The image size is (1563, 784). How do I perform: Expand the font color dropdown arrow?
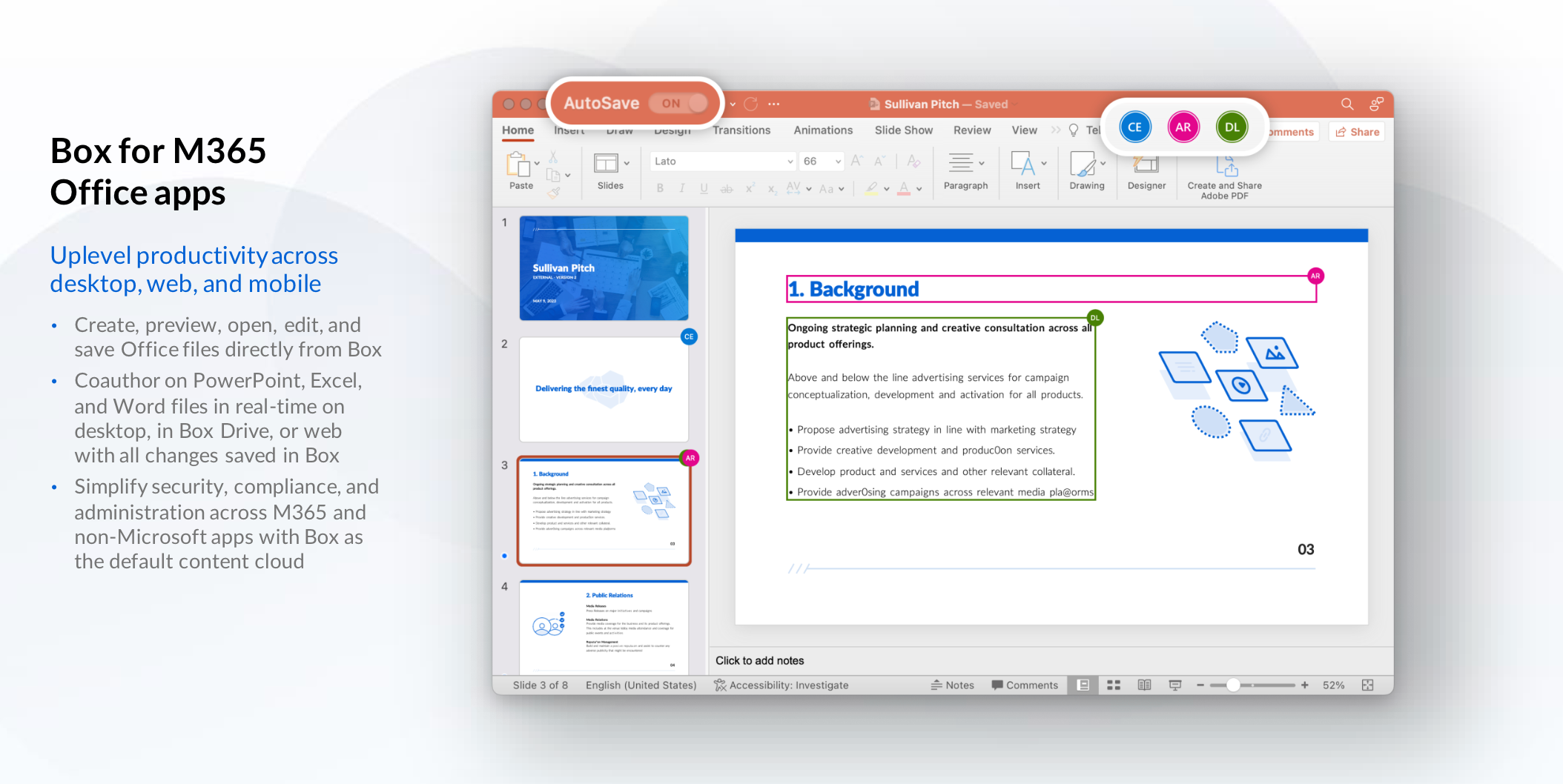click(x=919, y=189)
